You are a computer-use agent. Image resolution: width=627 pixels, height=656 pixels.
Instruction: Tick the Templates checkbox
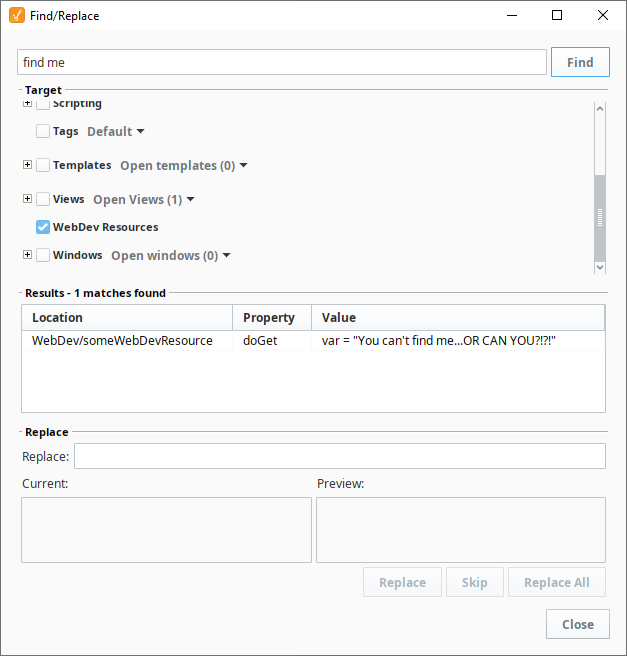pyautogui.click(x=43, y=165)
